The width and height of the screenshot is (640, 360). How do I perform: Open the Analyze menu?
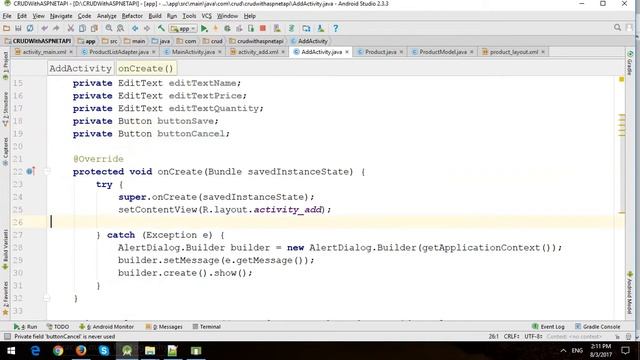[107, 16]
